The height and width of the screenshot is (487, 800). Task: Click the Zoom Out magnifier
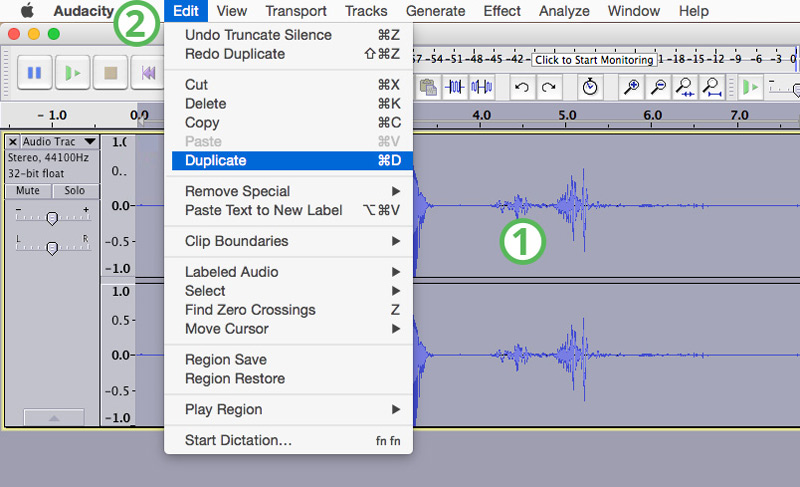point(658,88)
